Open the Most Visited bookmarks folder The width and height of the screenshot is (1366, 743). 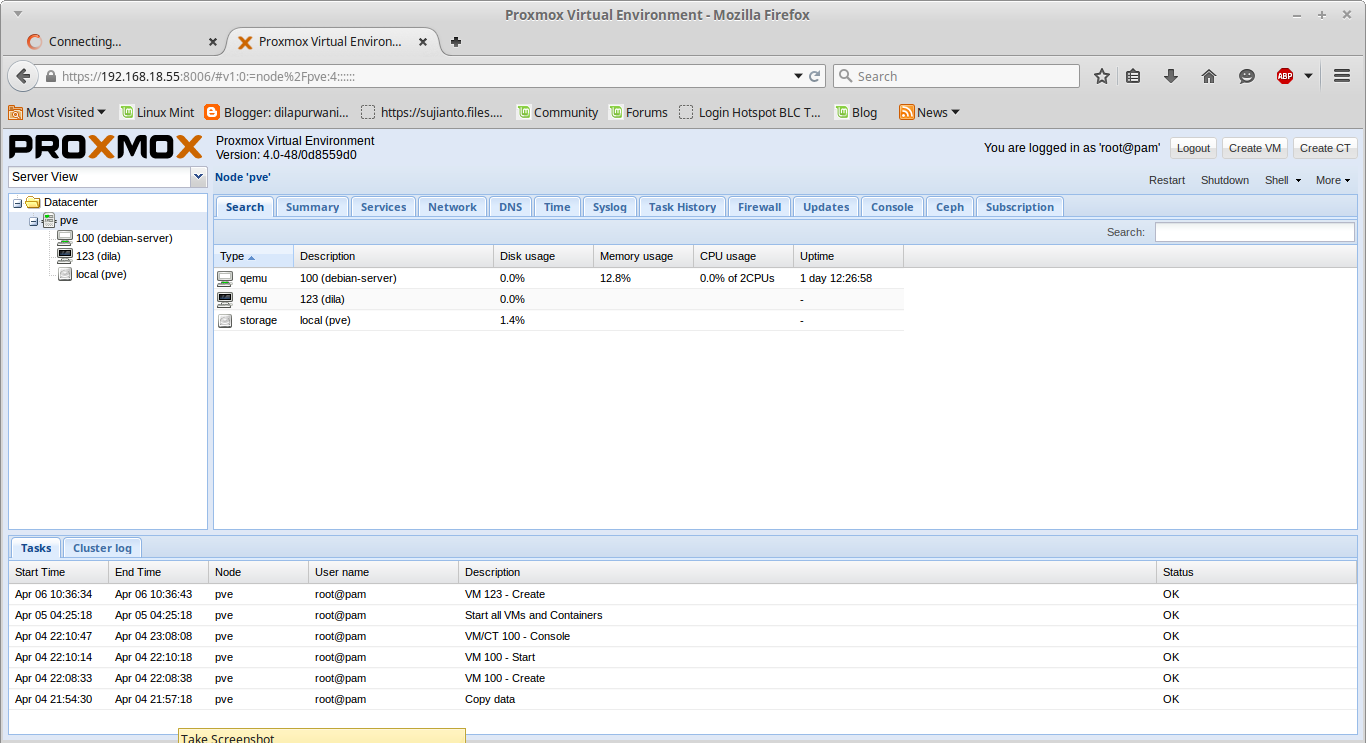pos(57,112)
